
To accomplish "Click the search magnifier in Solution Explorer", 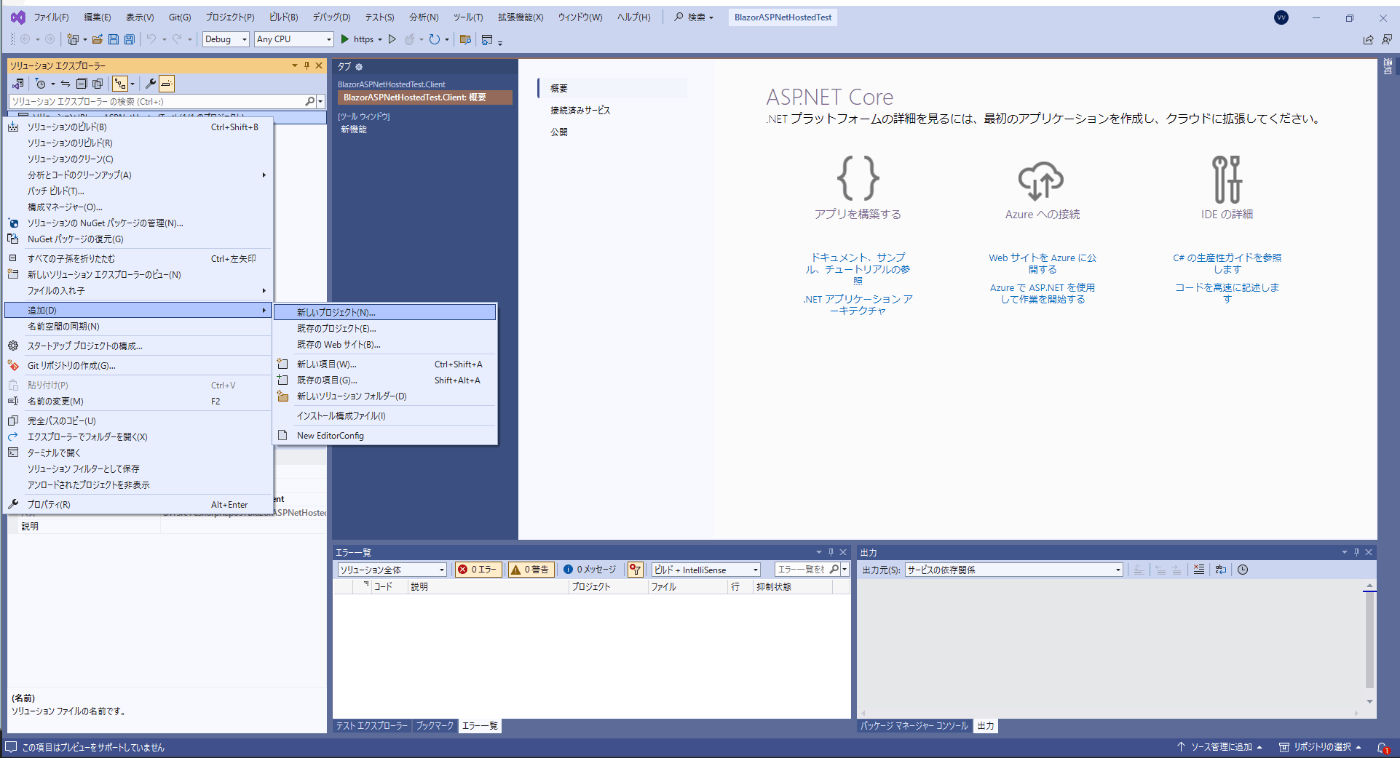I will [x=310, y=101].
